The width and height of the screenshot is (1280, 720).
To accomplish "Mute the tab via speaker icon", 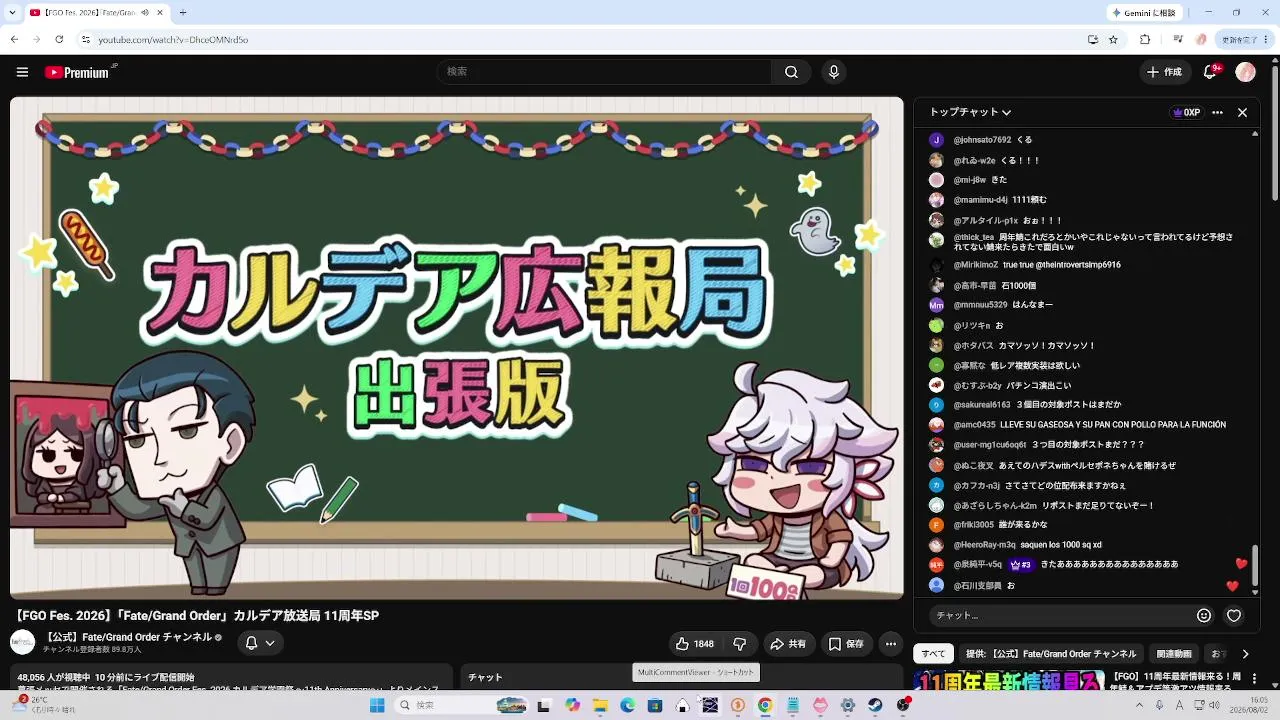I will 144,13.
